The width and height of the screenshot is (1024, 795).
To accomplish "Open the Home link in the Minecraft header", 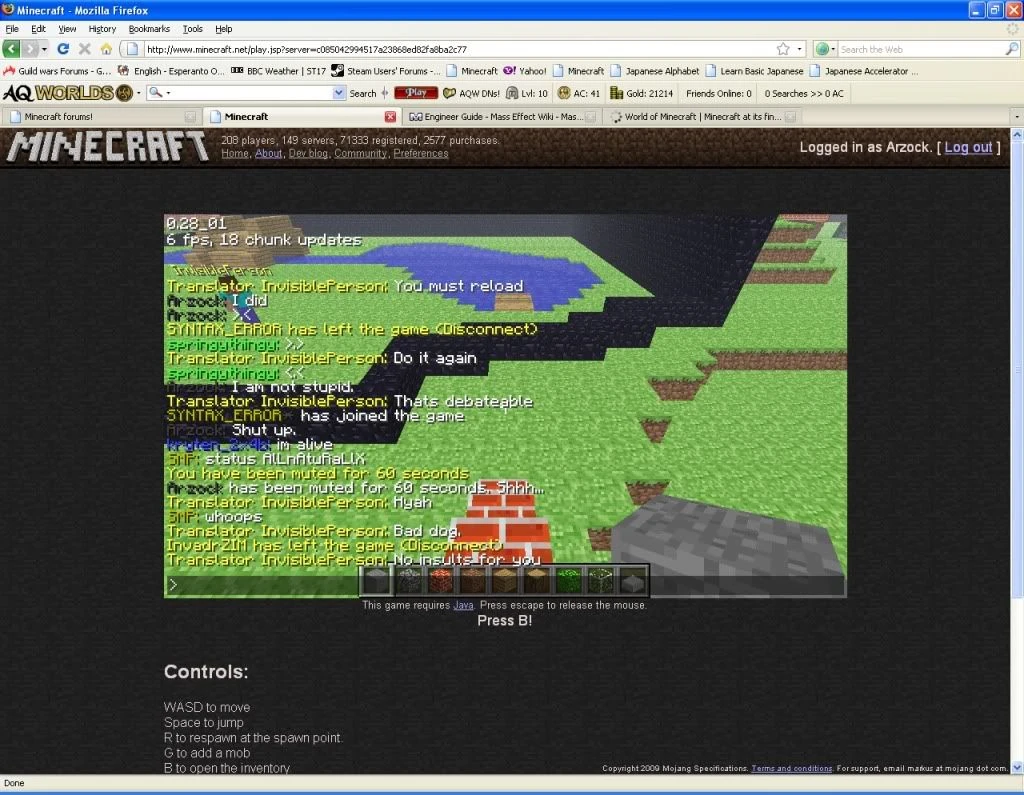I will click(x=234, y=154).
